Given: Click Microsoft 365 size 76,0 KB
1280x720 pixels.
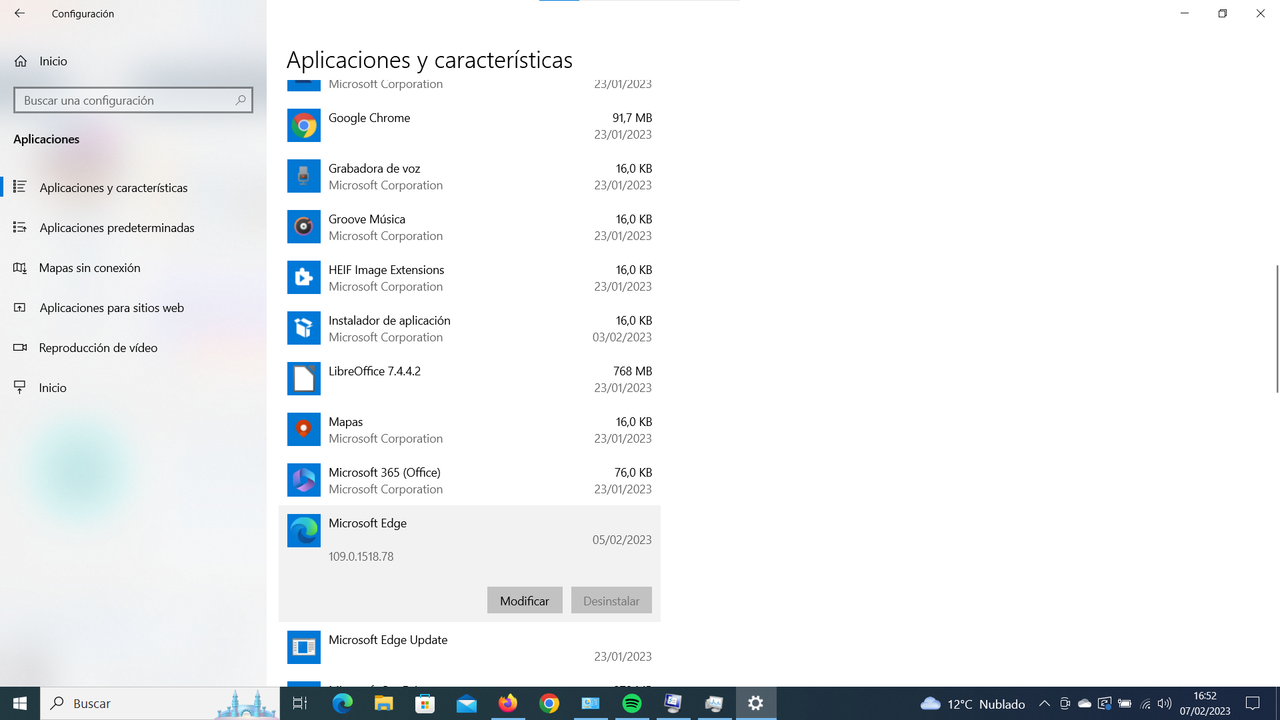Looking at the screenshot, I should pos(633,472).
